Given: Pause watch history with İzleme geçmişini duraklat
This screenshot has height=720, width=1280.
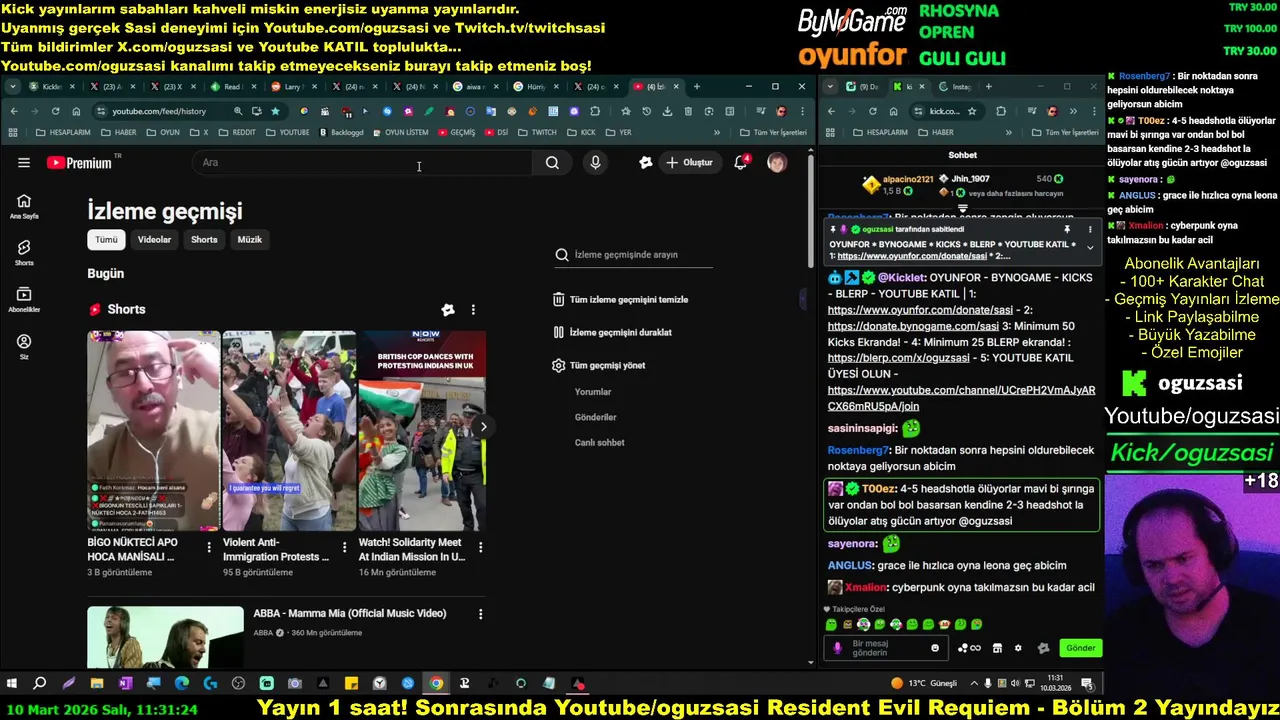Looking at the screenshot, I should click(x=612, y=332).
